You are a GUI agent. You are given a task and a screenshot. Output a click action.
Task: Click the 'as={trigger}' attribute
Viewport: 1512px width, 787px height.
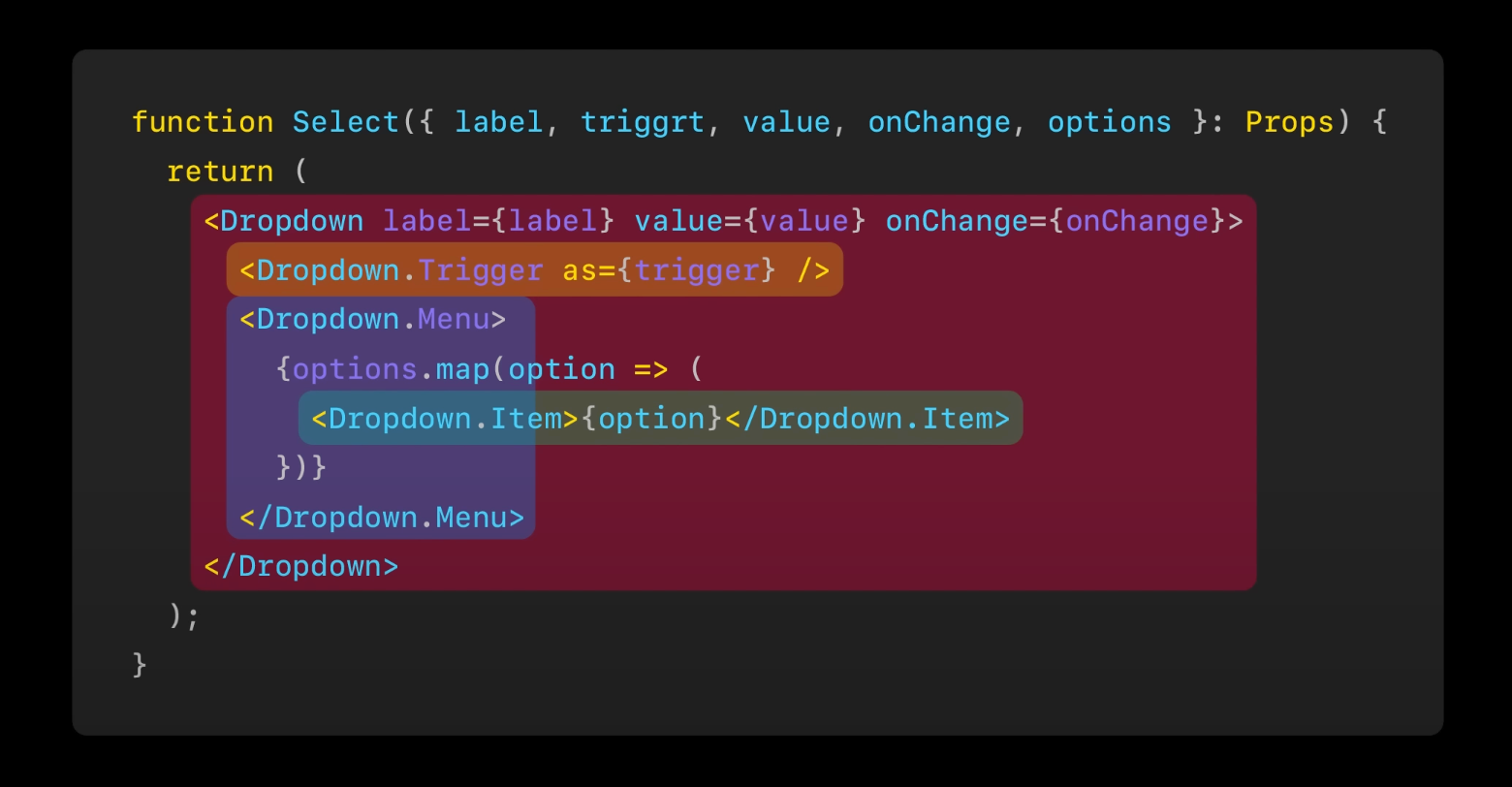(670, 270)
